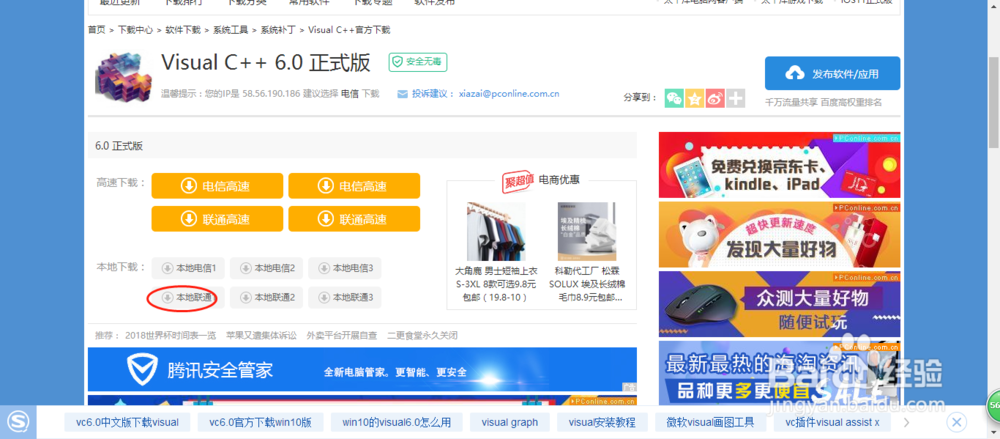Open 苹果又遭集体诉讼 link
Image resolution: width=1000 pixels, height=439 pixels.
point(261,336)
